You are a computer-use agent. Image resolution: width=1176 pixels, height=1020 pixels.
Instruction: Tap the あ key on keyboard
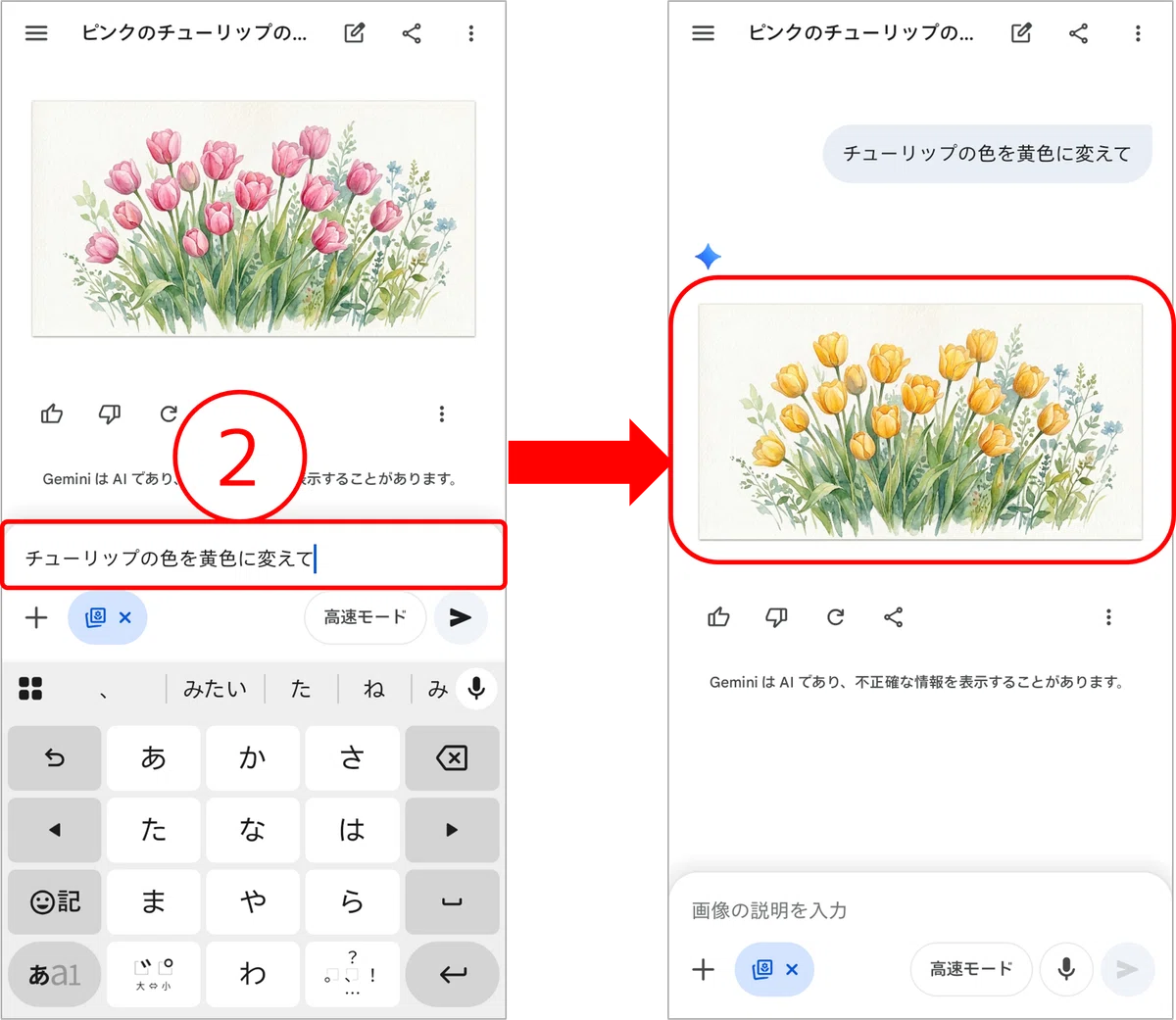pos(154,758)
